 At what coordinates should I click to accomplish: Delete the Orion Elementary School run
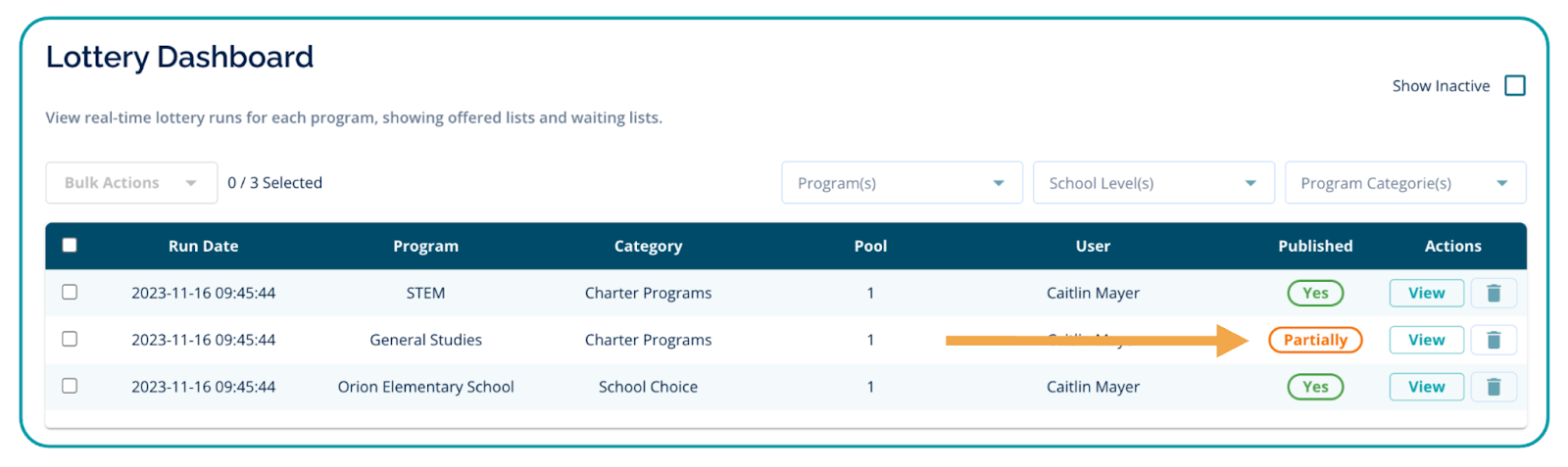pyautogui.click(x=1494, y=387)
